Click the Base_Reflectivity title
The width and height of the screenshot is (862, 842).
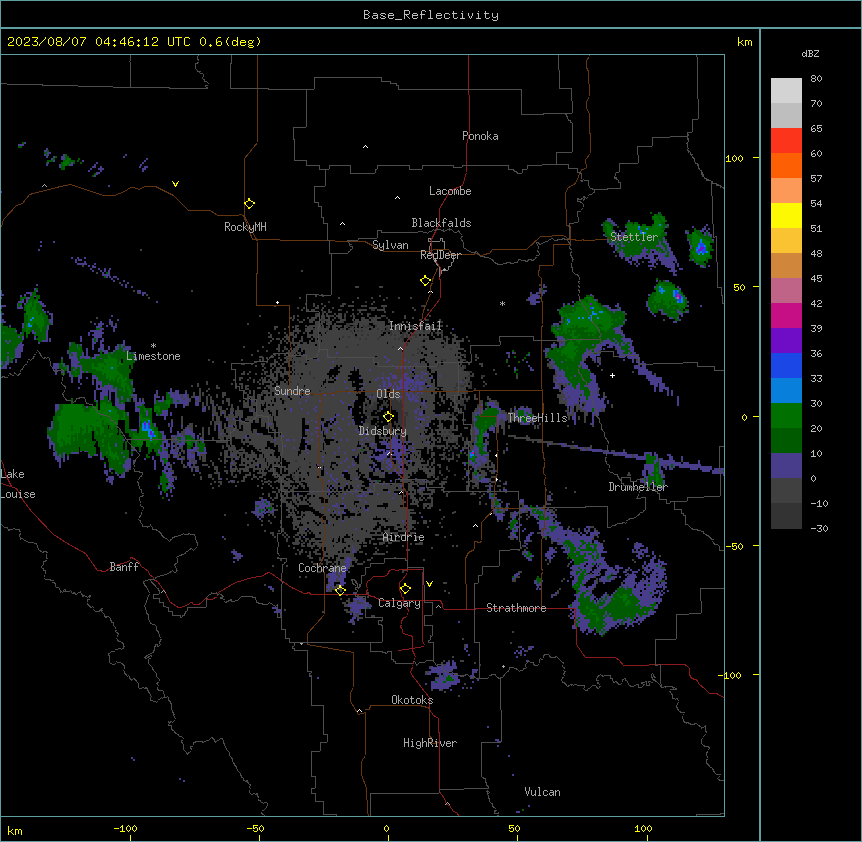[x=431, y=15]
